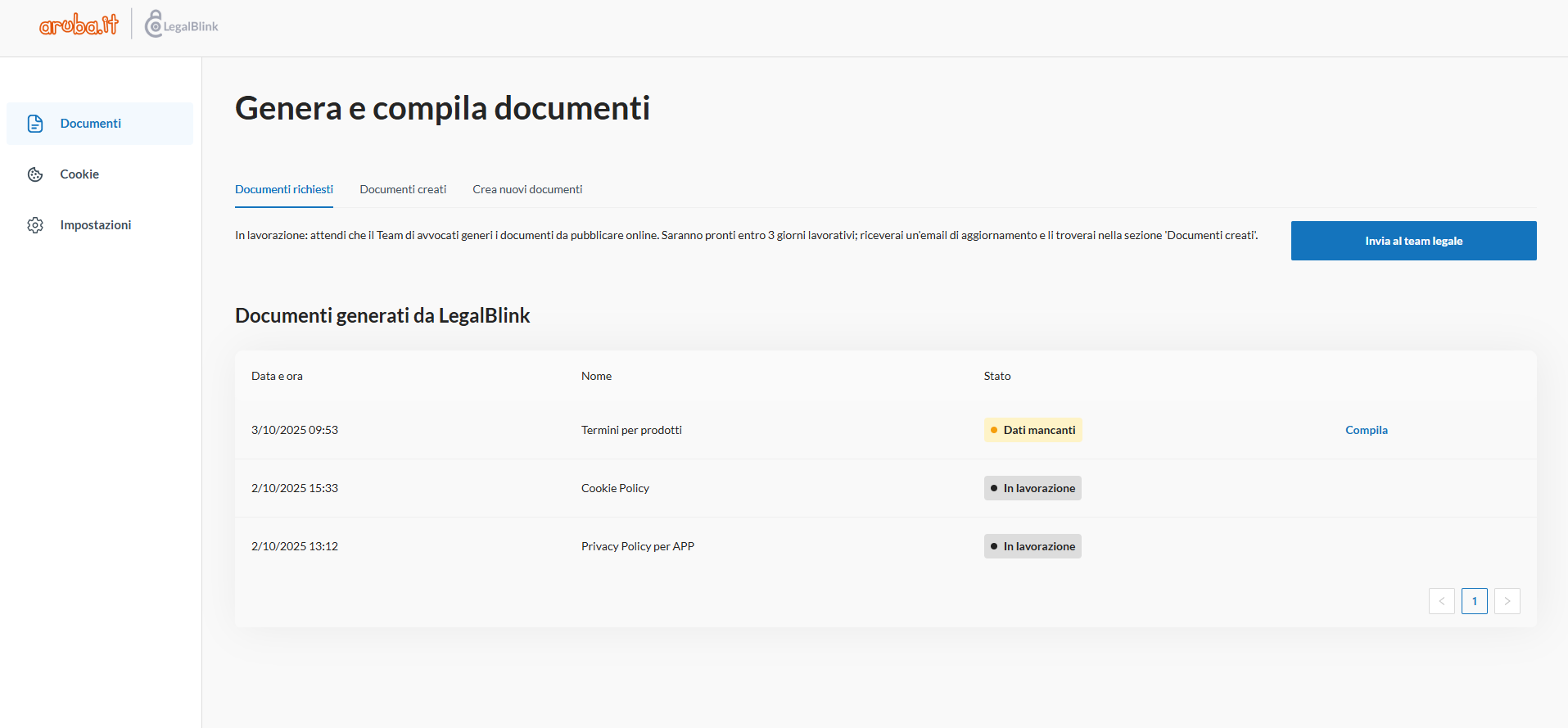Click In lavorazione badge for Cookie Policy
The image size is (1568, 728).
[x=1033, y=488]
